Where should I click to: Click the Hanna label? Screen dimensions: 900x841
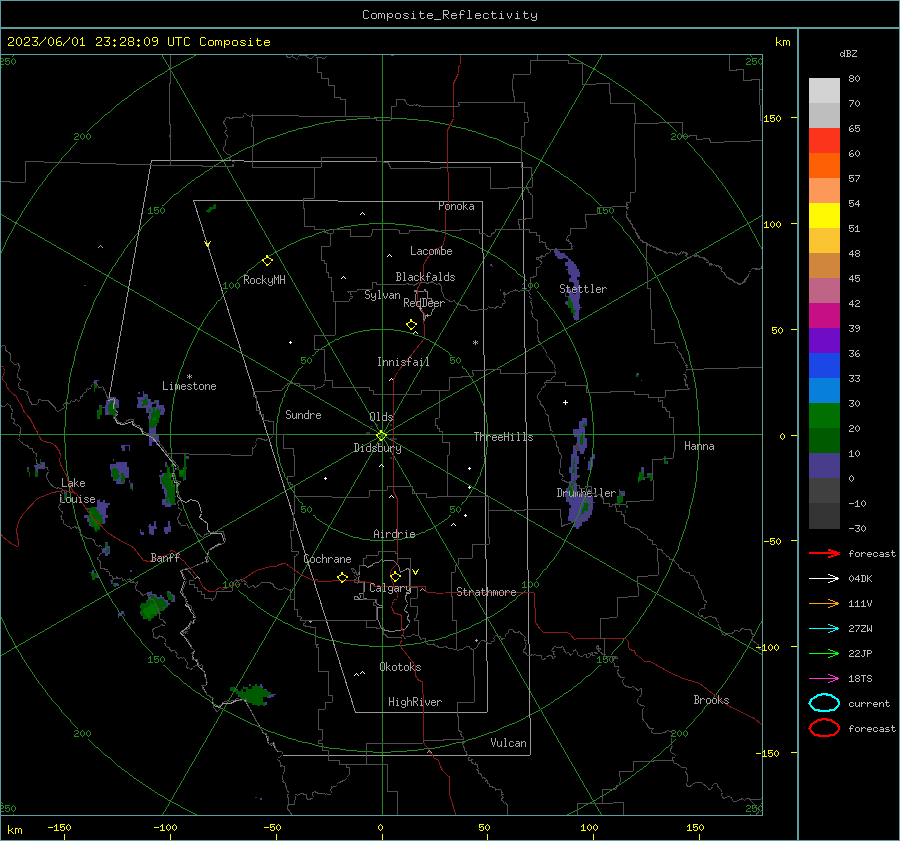point(699,446)
